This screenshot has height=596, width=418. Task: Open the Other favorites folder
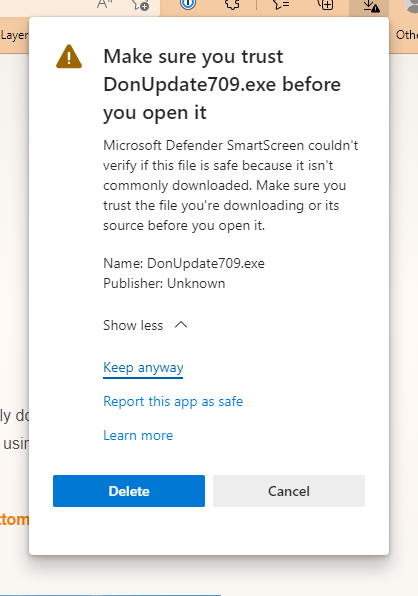click(x=407, y=35)
